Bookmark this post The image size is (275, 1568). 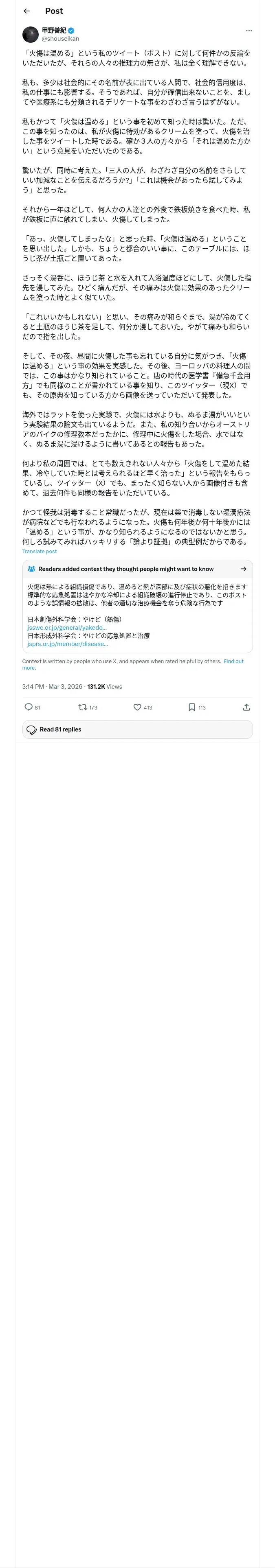click(191, 707)
